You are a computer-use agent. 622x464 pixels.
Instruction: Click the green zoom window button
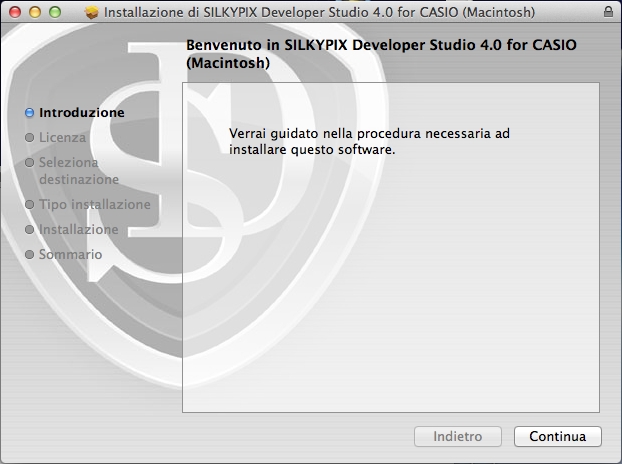click(55, 12)
